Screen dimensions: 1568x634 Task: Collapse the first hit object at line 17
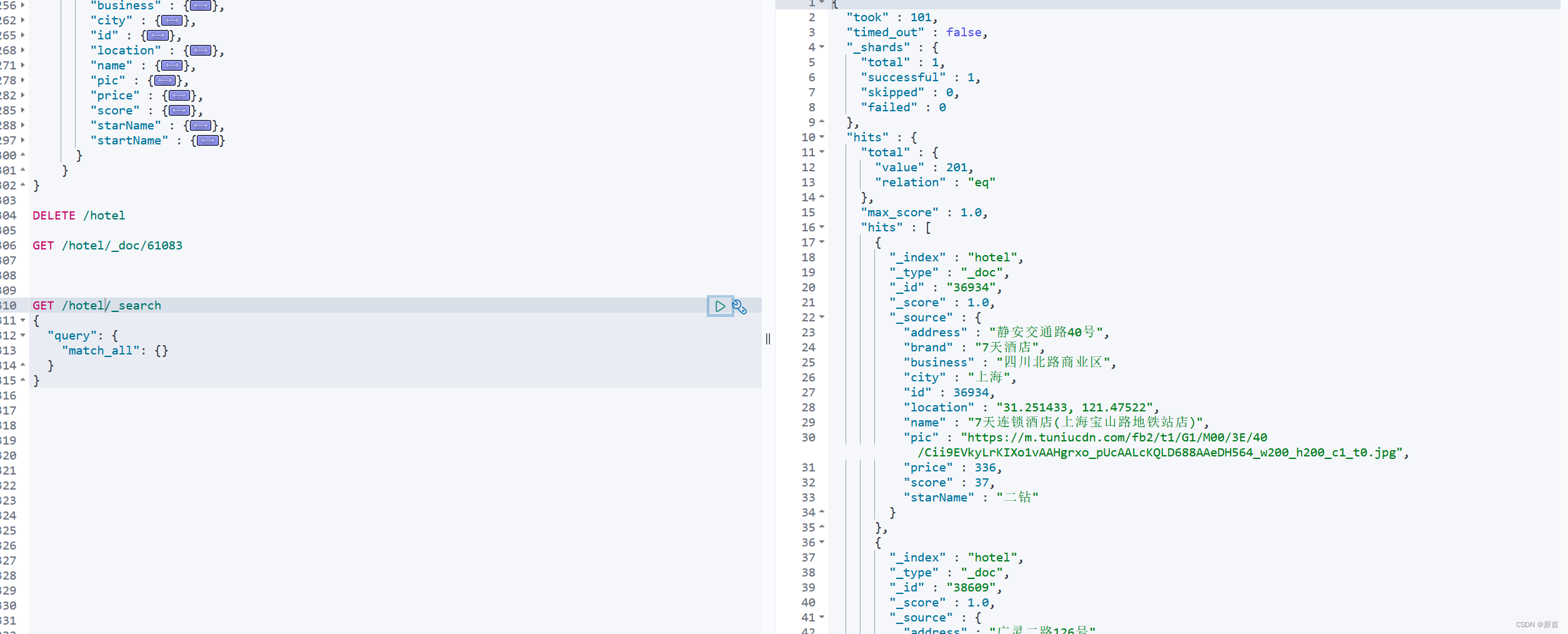click(x=822, y=242)
